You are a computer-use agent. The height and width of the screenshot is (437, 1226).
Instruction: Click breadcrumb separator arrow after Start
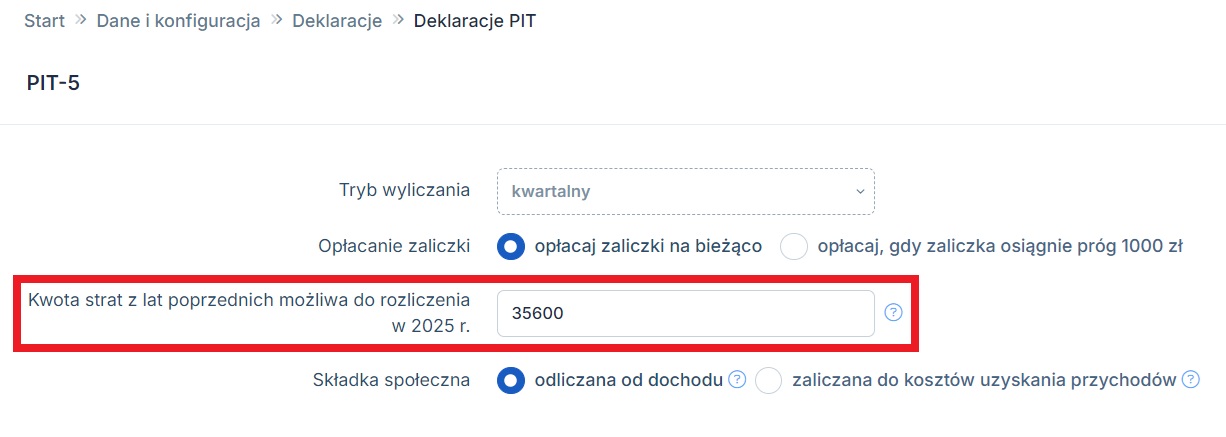click(81, 20)
